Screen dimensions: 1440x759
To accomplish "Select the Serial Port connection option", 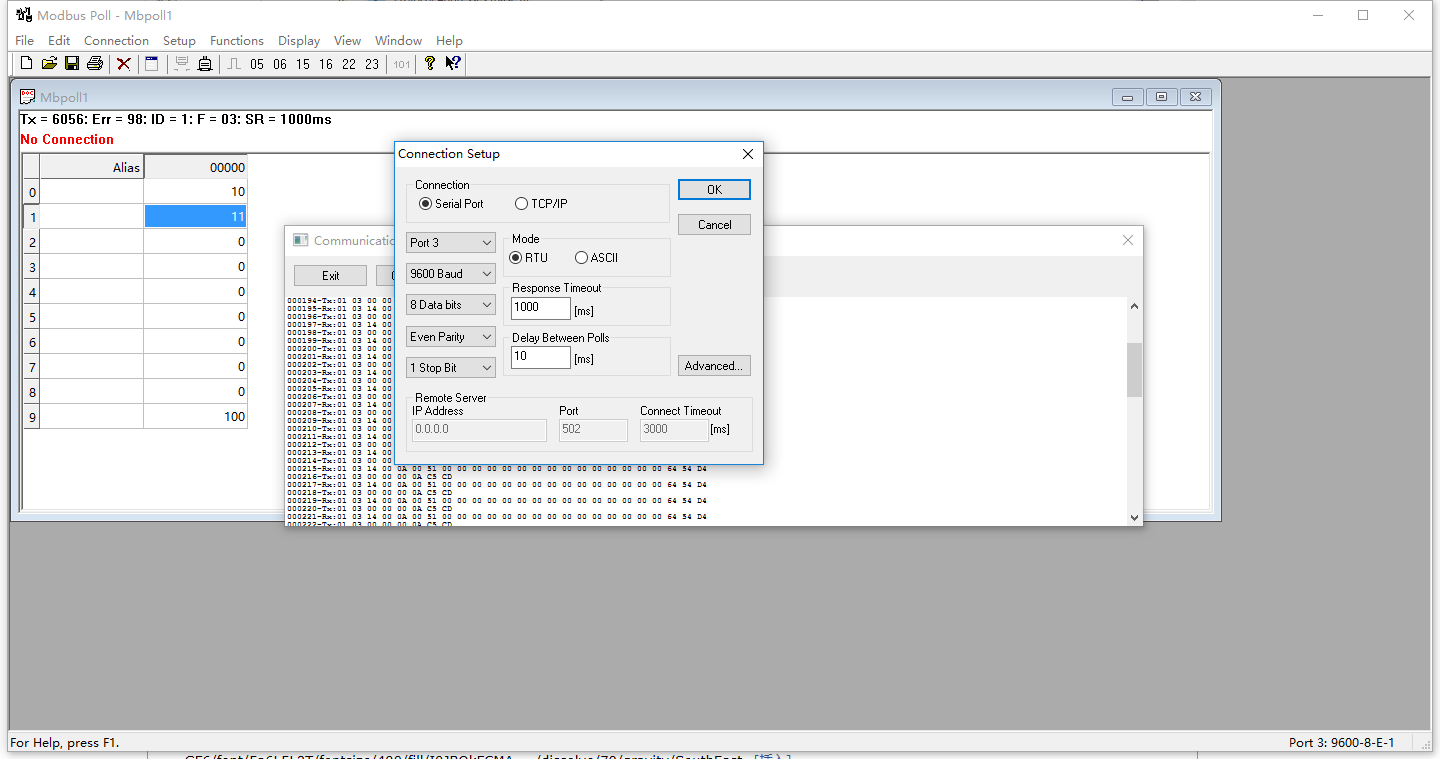I will tap(452, 204).
